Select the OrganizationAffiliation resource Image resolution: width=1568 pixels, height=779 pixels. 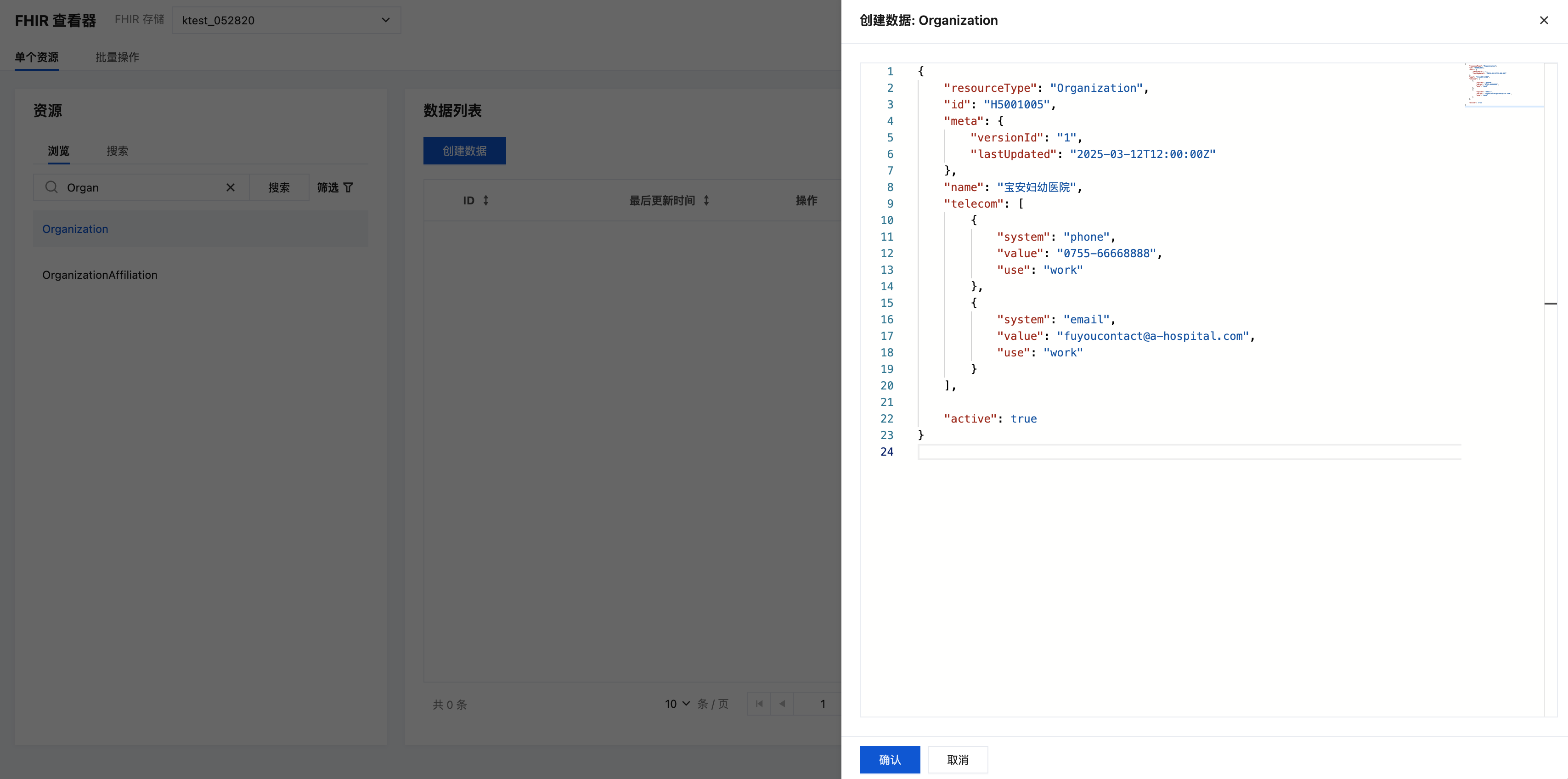point(200,275)
